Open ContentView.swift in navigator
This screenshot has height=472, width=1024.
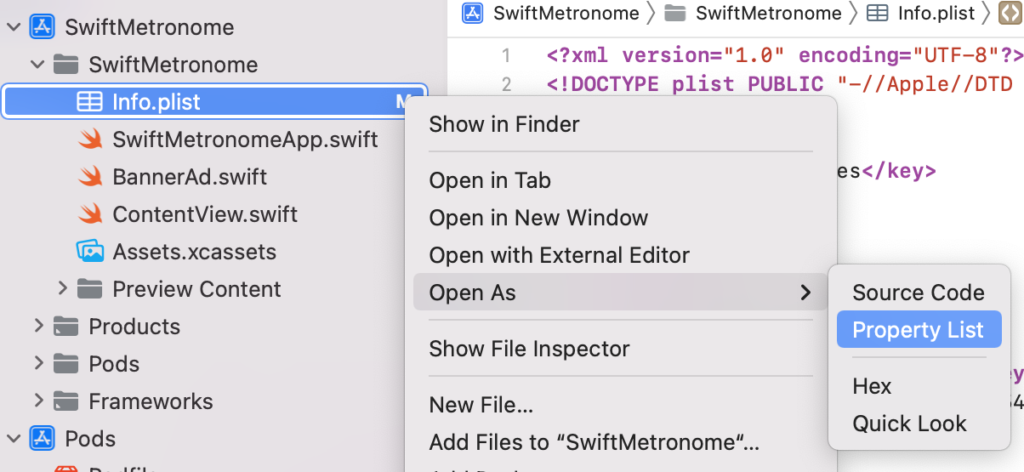(x=205, y=214)
